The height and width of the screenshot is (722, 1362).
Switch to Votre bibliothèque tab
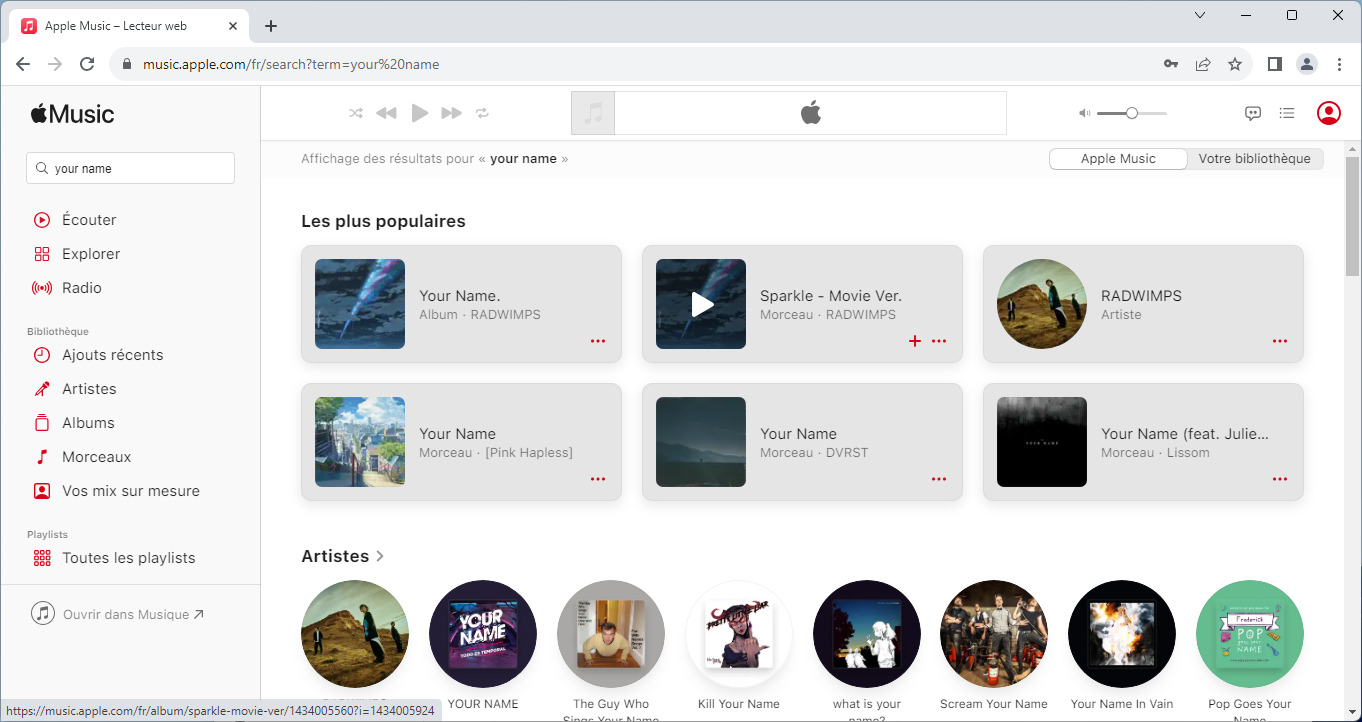tap(1254, 158)
